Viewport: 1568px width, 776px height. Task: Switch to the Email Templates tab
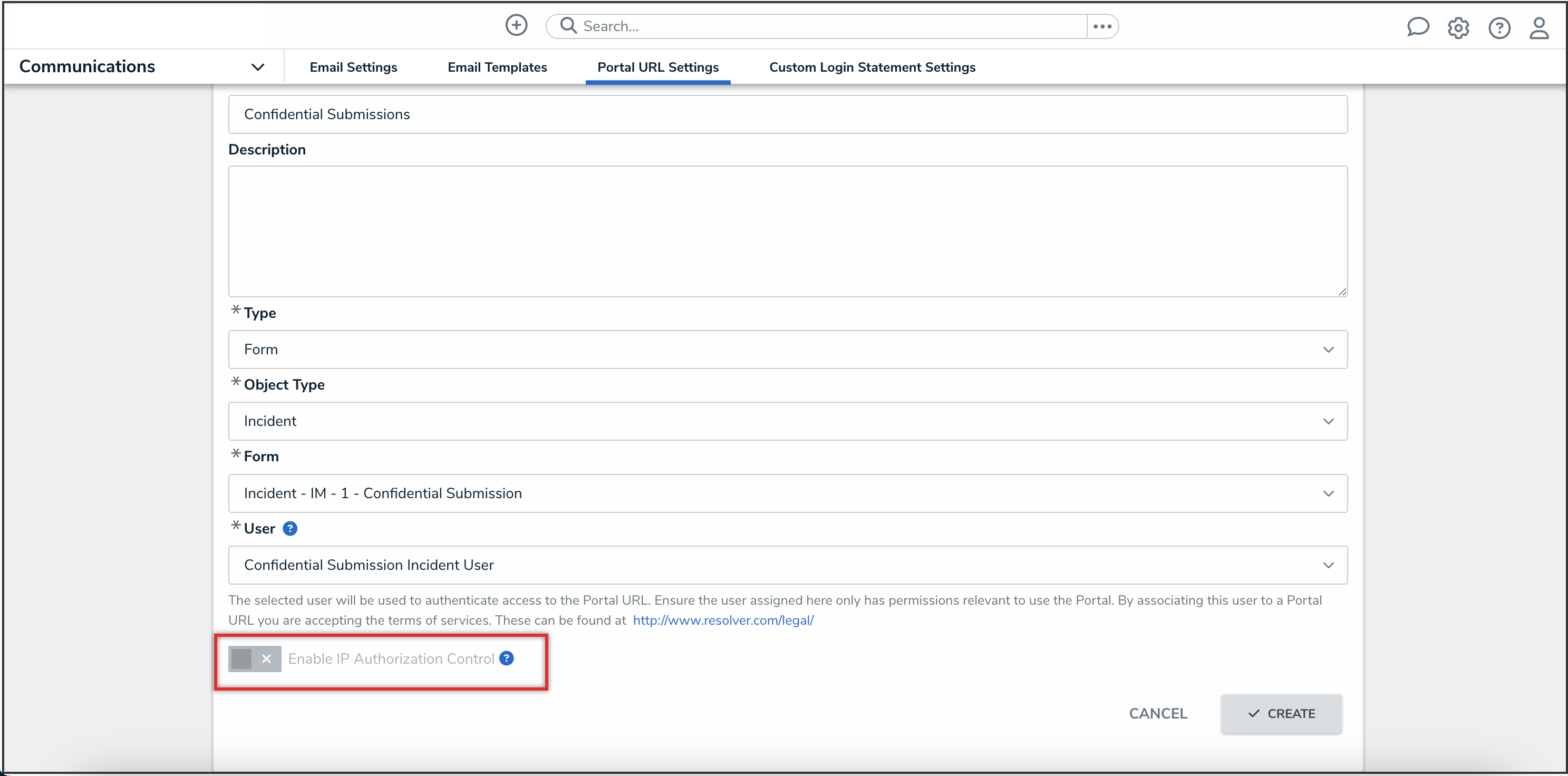pyautogui.click(x=497, y=67)
